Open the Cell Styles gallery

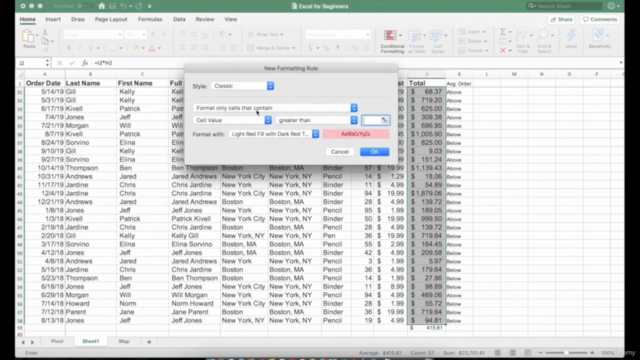[x=438, y=41]
